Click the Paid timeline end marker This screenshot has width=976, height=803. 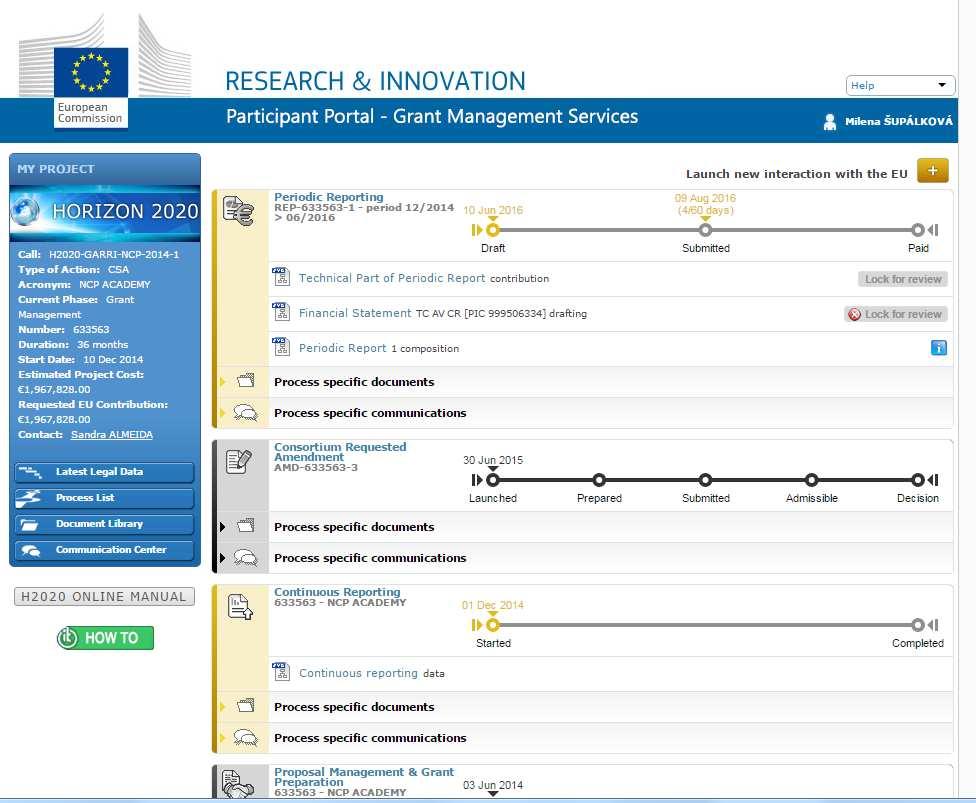(x=917, y=230)
